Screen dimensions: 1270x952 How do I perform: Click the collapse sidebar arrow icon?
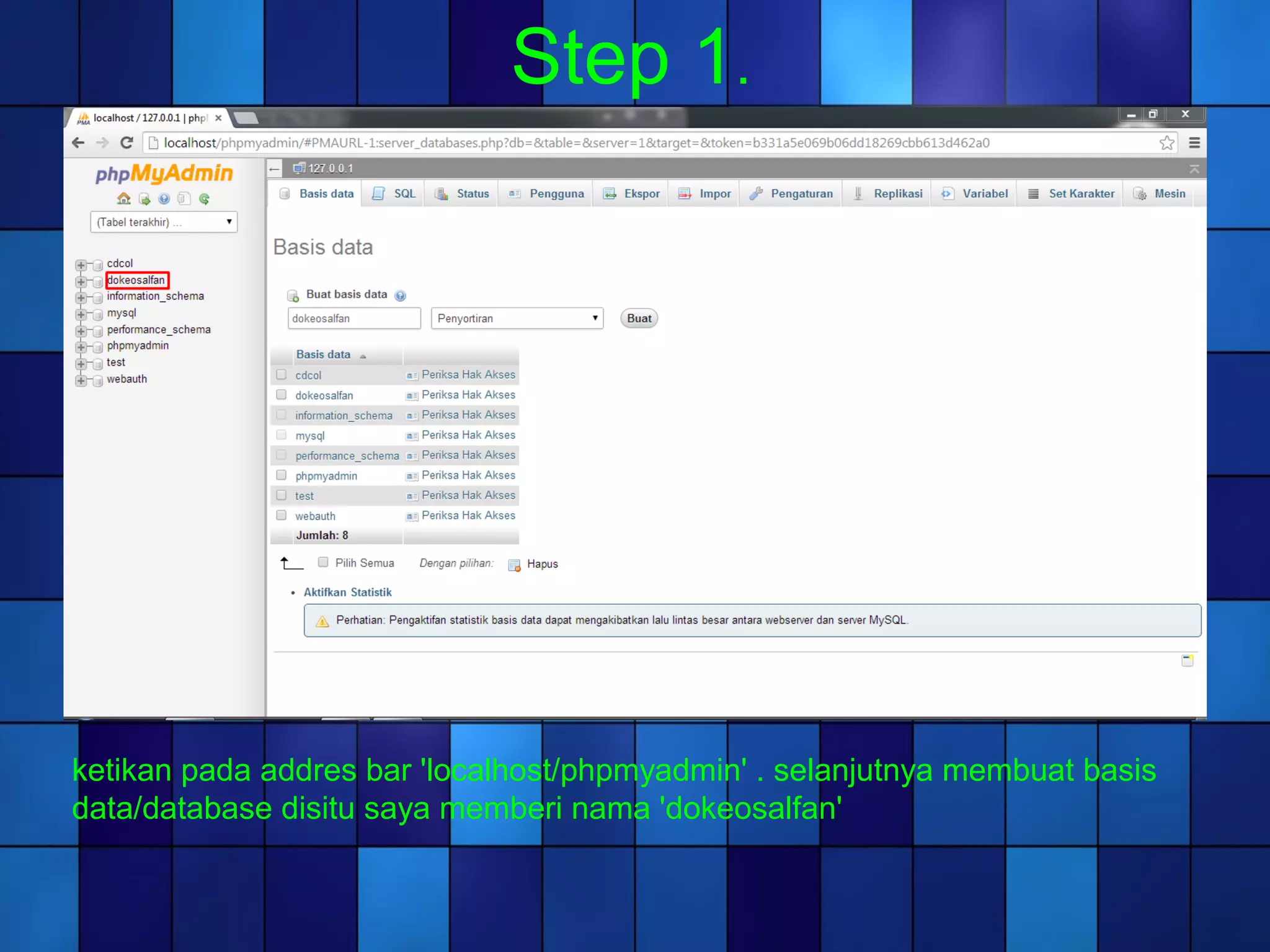pos(275,169)
